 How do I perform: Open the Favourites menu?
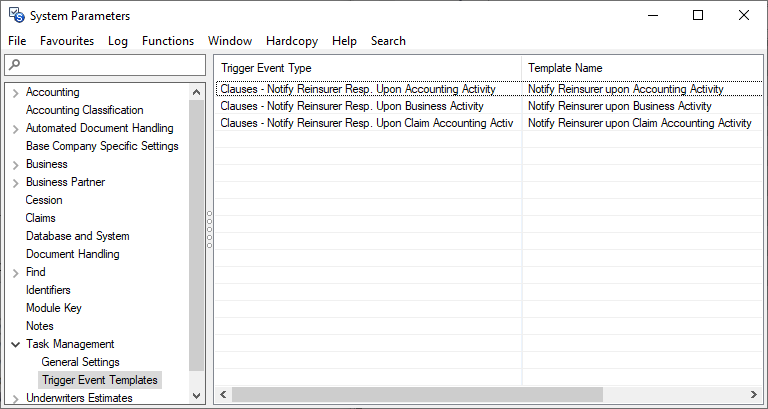pyautogui.click(x=67, y=41)
